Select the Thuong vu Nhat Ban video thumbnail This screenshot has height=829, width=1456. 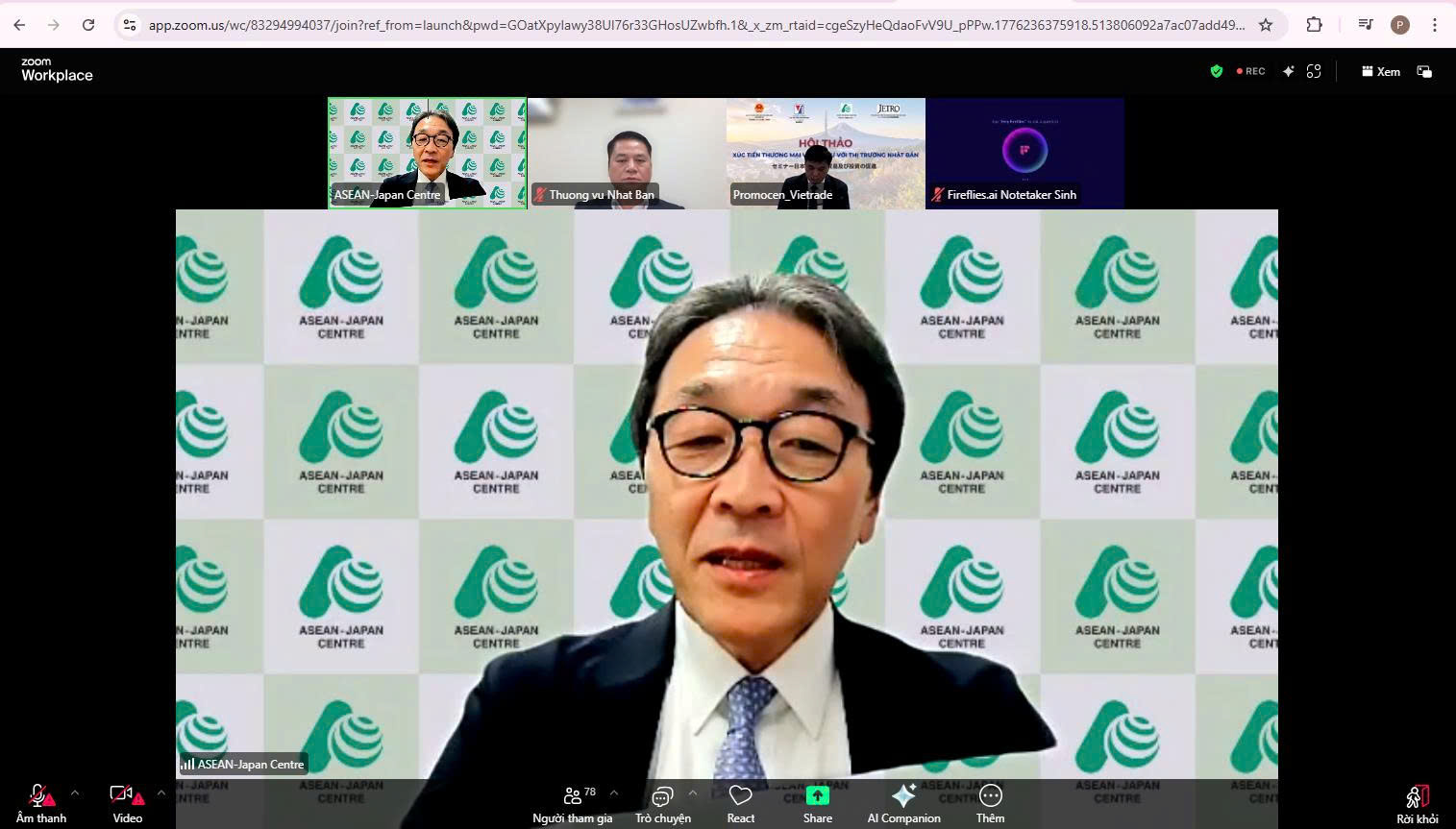(627, 154)
